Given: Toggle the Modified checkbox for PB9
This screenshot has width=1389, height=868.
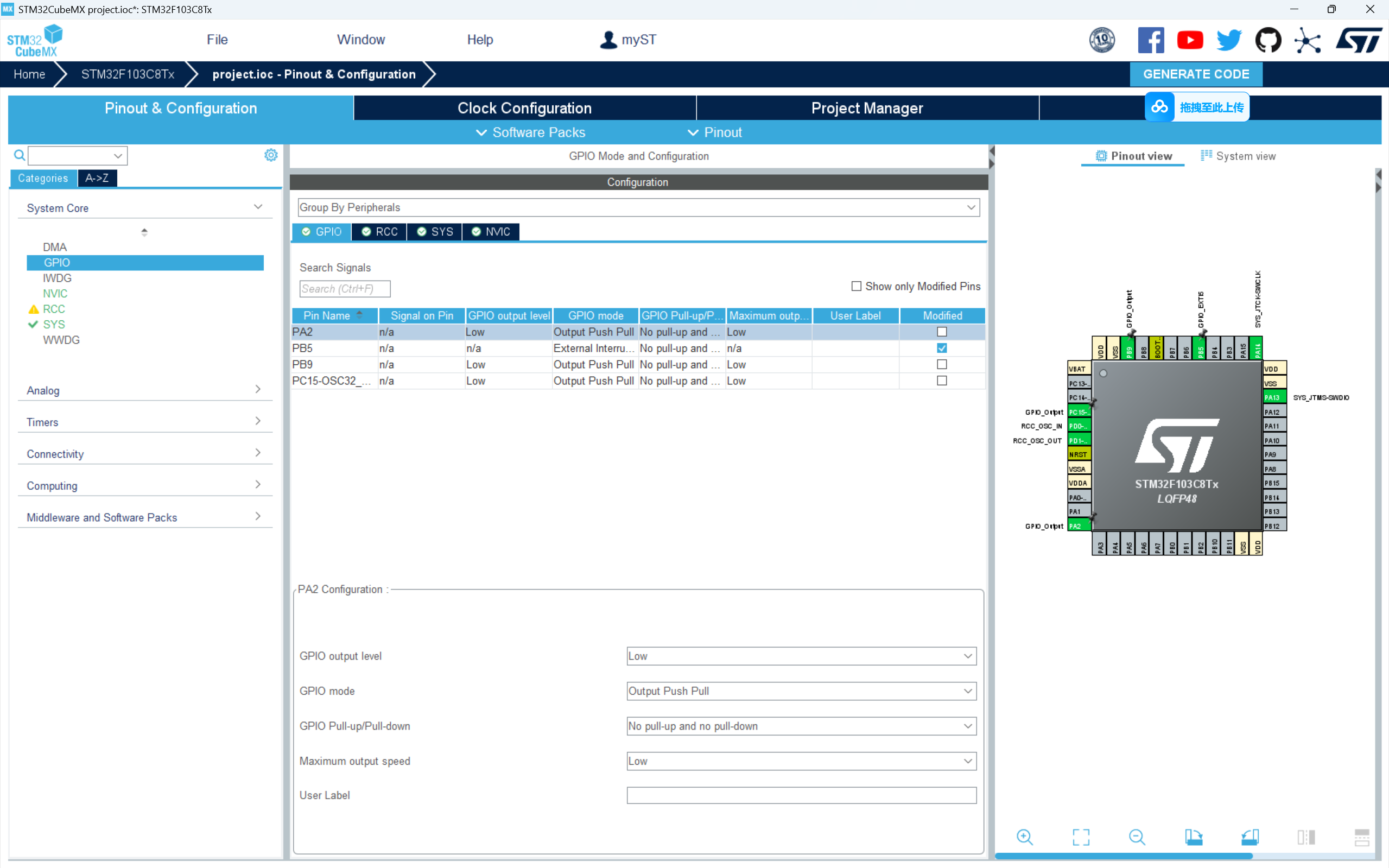Looking at the screenshot, I should pyautogui.click(x=942, y=365).
